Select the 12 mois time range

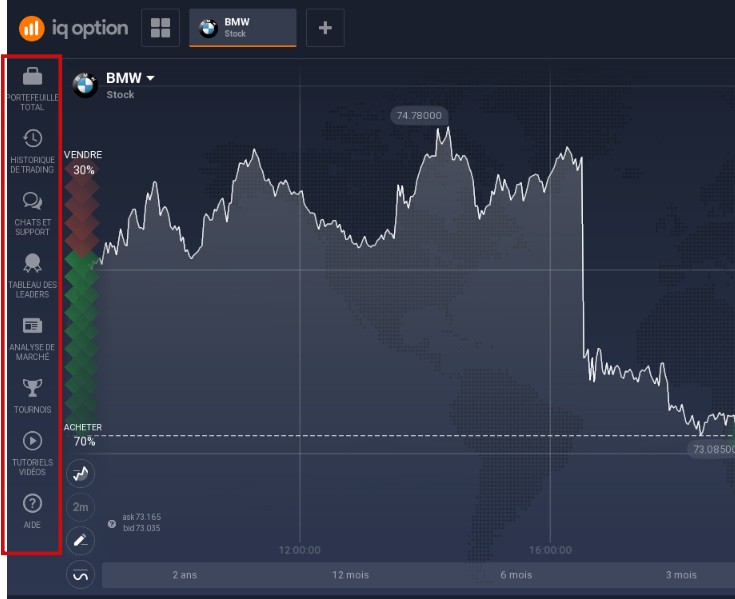coord(351,575)
